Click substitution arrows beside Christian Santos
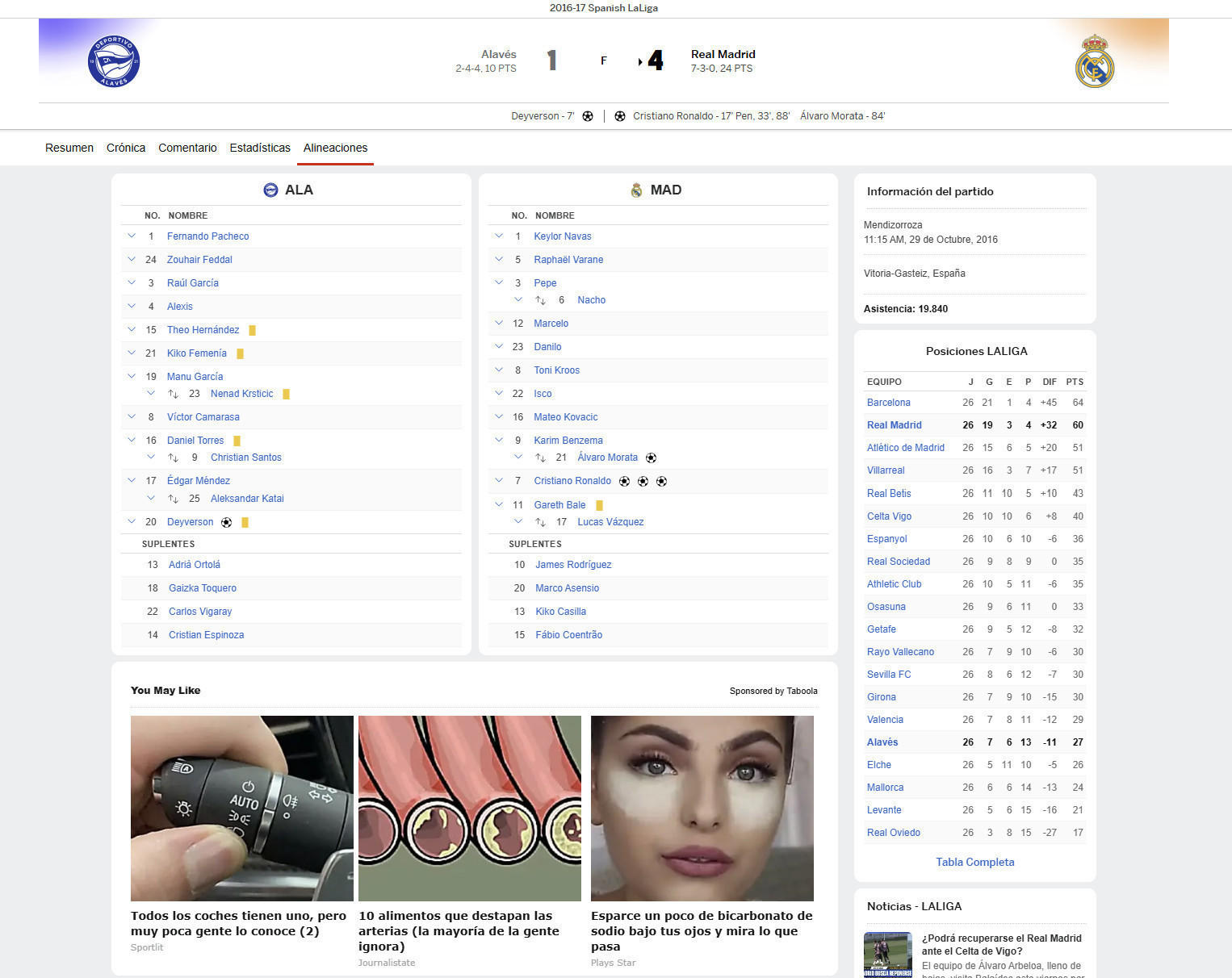The height and width of the screenshot is (978, 1232). [173, 458]
